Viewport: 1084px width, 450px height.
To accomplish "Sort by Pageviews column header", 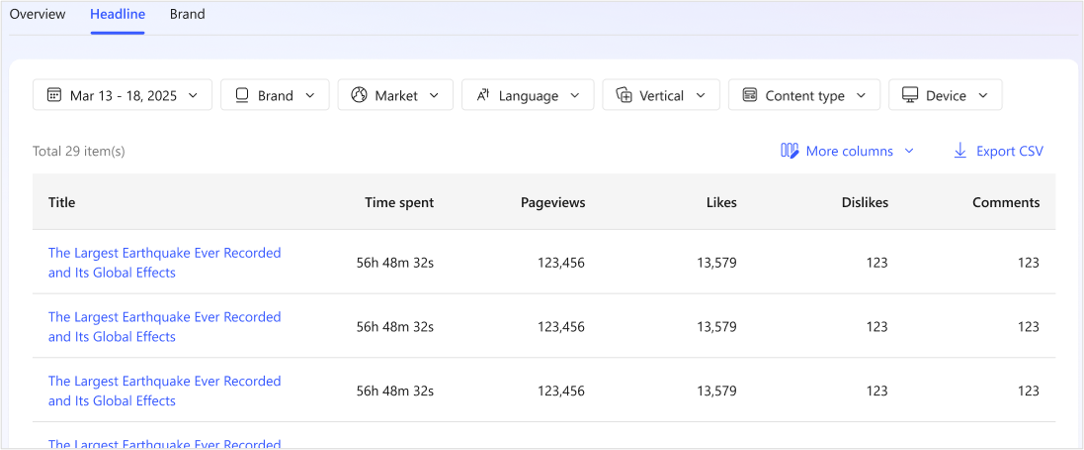I will (552, 202).
